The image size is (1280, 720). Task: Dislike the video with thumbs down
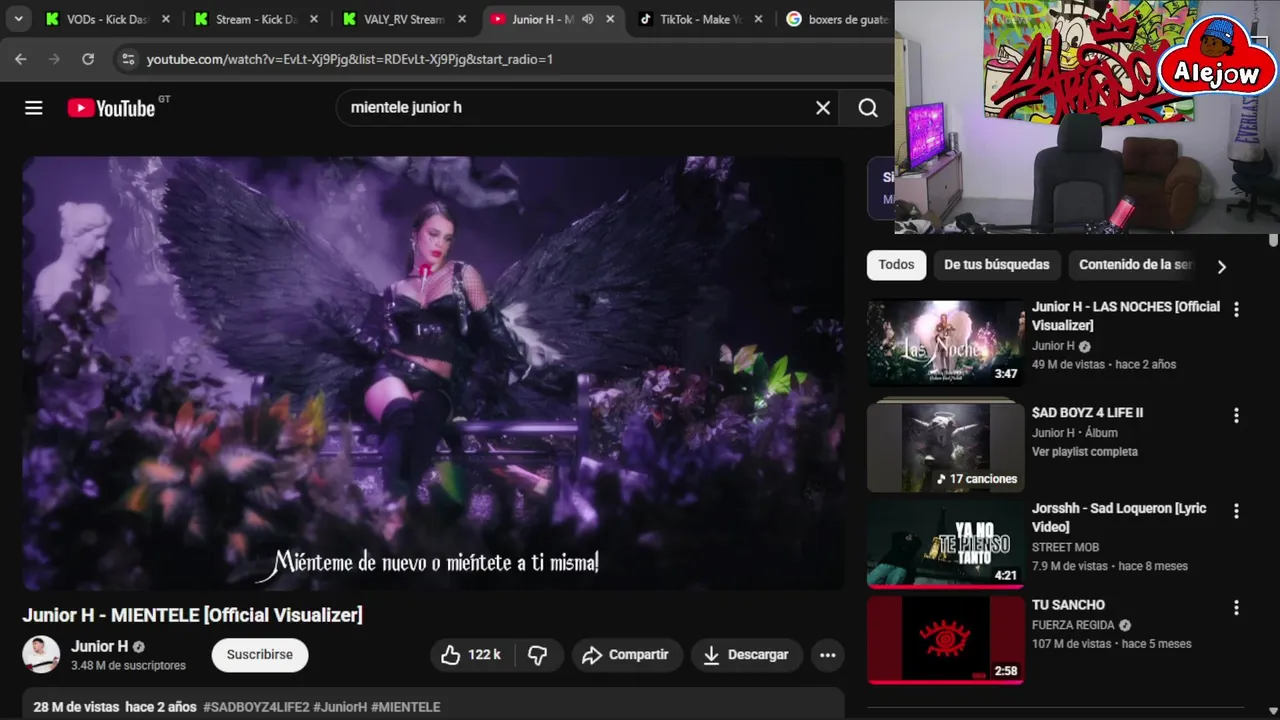[x=538, y=655]
